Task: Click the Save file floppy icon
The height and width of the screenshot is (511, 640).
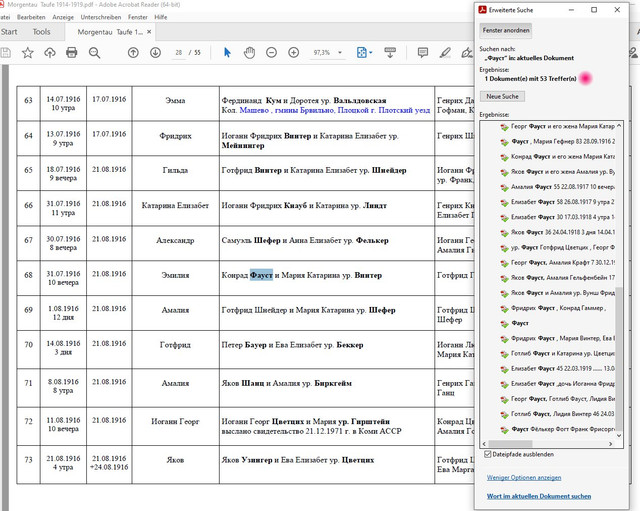Action: coord(5,53)
